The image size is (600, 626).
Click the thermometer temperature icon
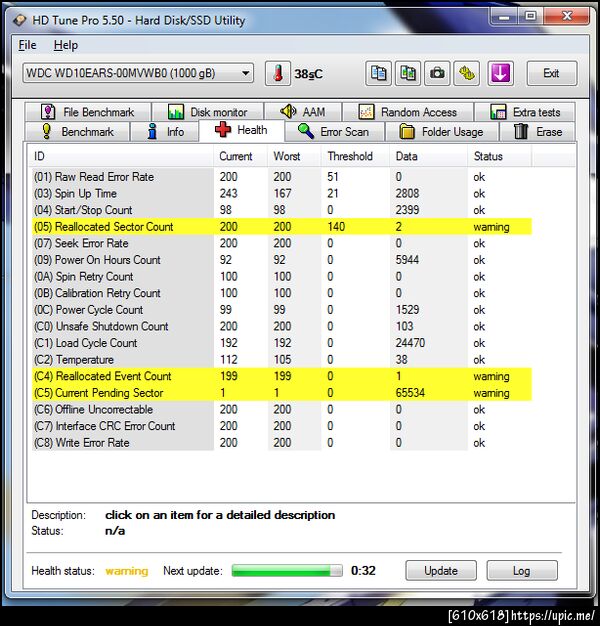(x=278, y=73)
